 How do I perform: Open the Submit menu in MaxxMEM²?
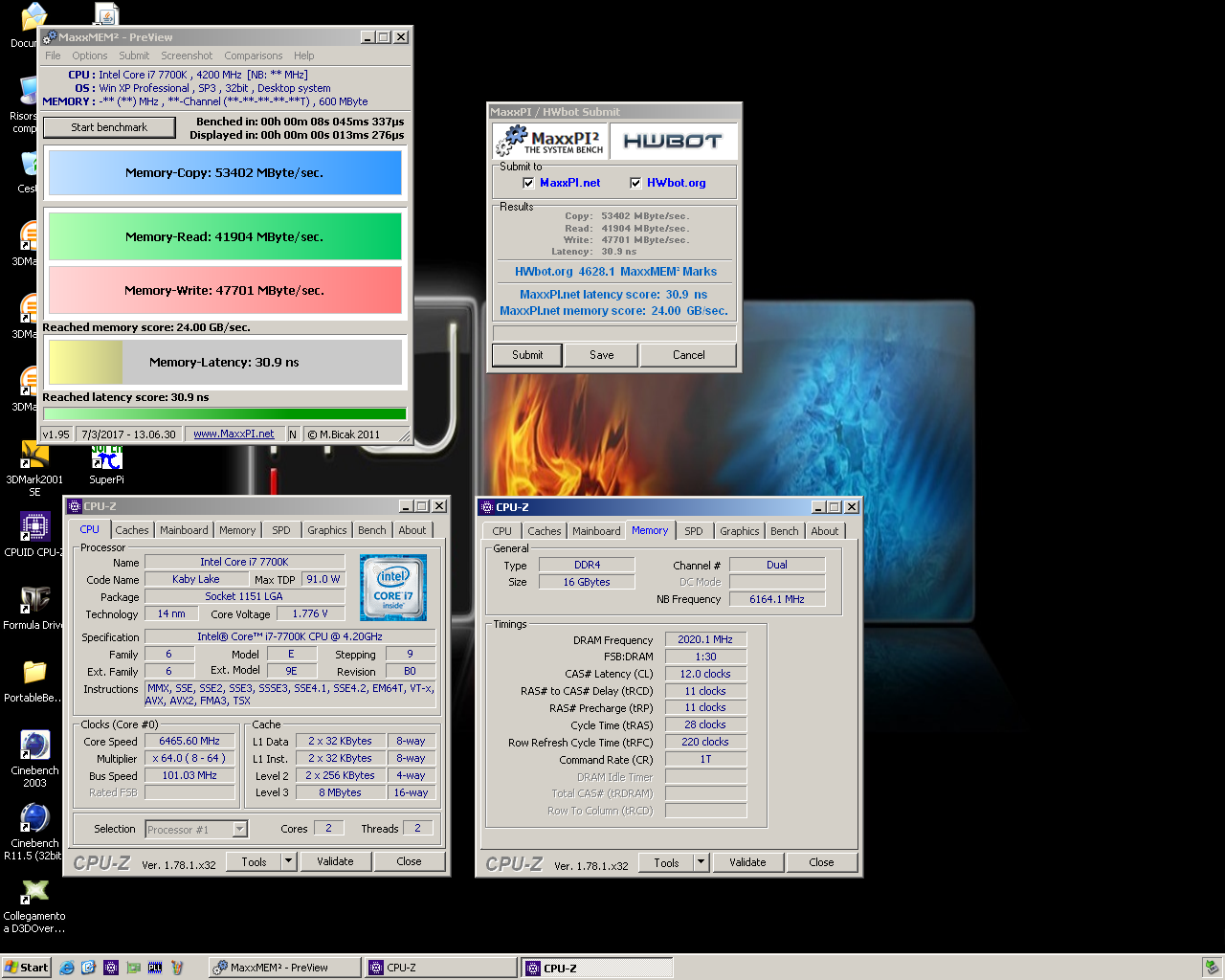tap(134, 56)
